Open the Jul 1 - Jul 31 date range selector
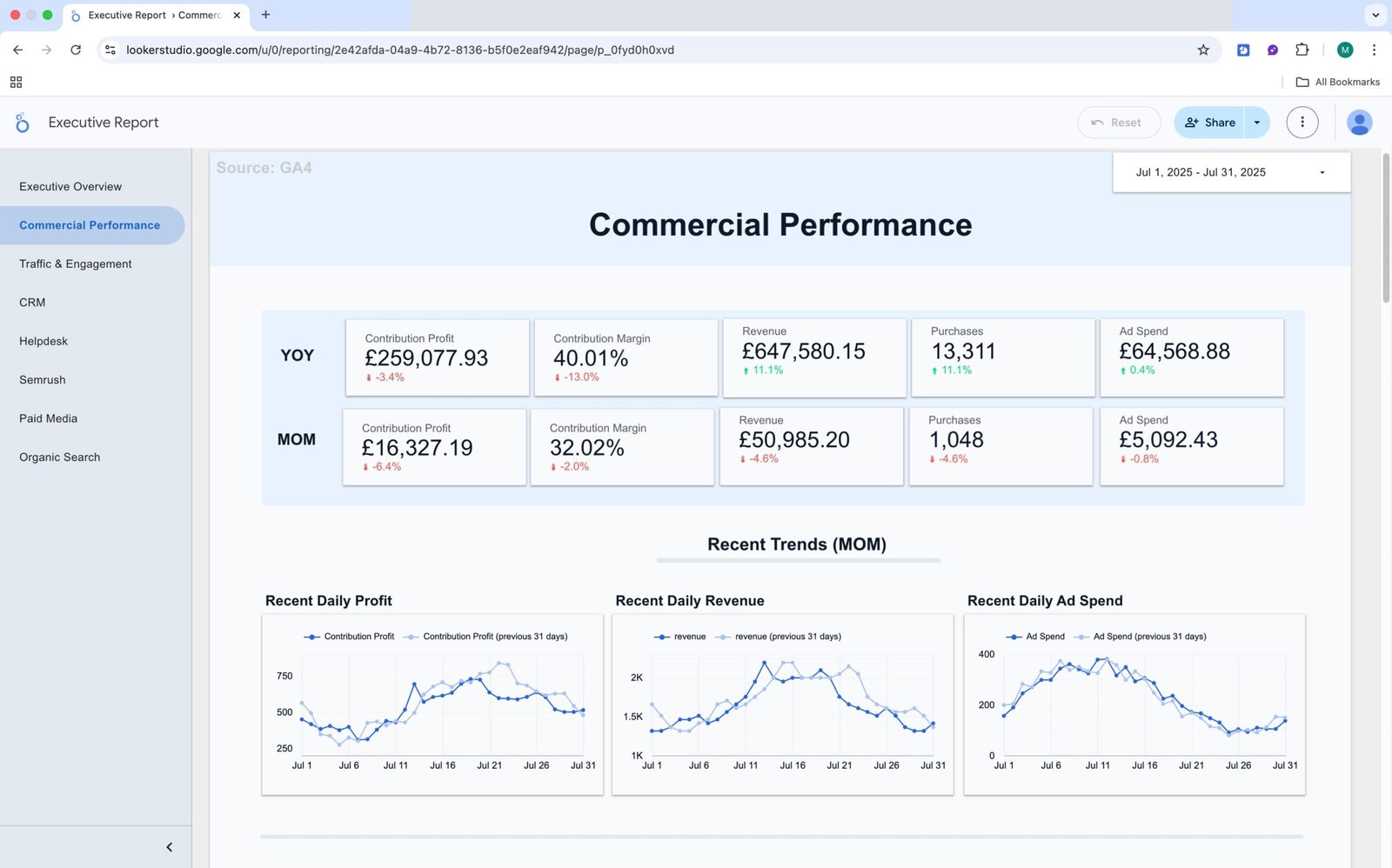 (x=1230, y=171)
